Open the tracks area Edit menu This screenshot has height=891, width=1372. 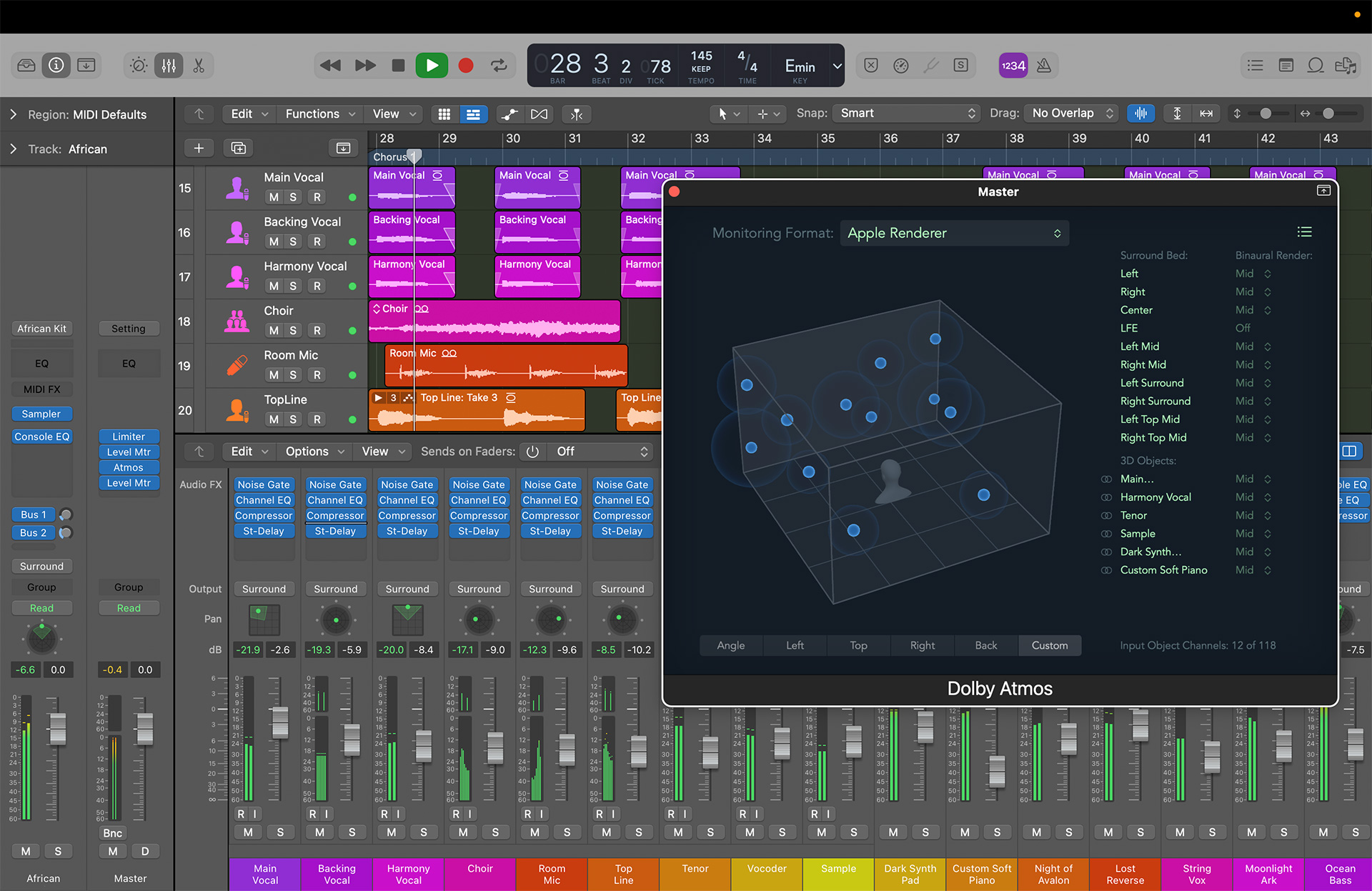tap(249, 114)
